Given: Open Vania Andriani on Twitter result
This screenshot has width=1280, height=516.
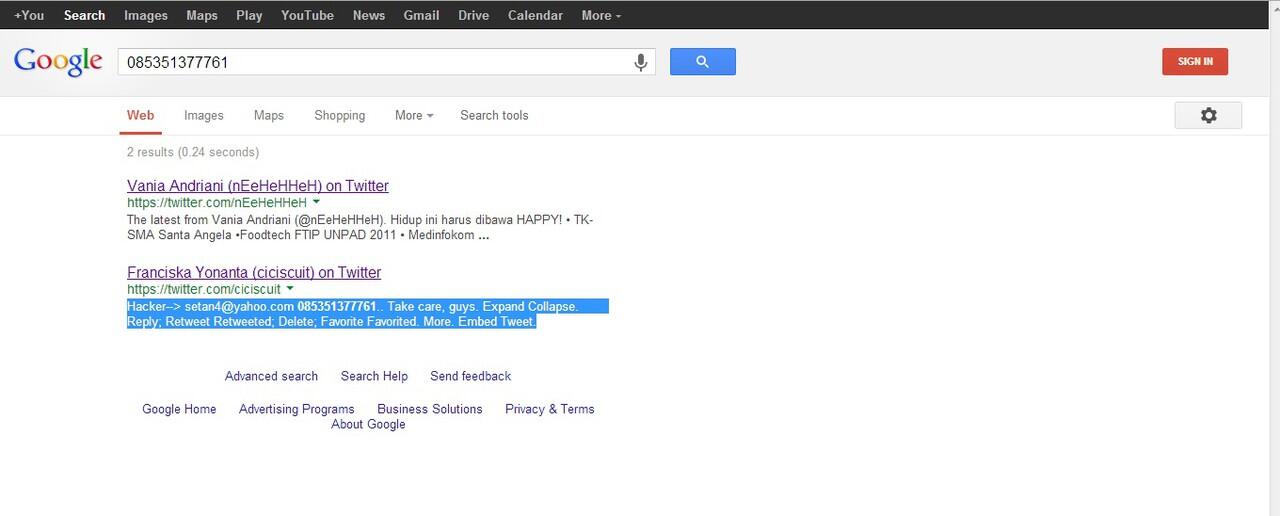Looking at the screenshot, I should click(x=258, y=186).
